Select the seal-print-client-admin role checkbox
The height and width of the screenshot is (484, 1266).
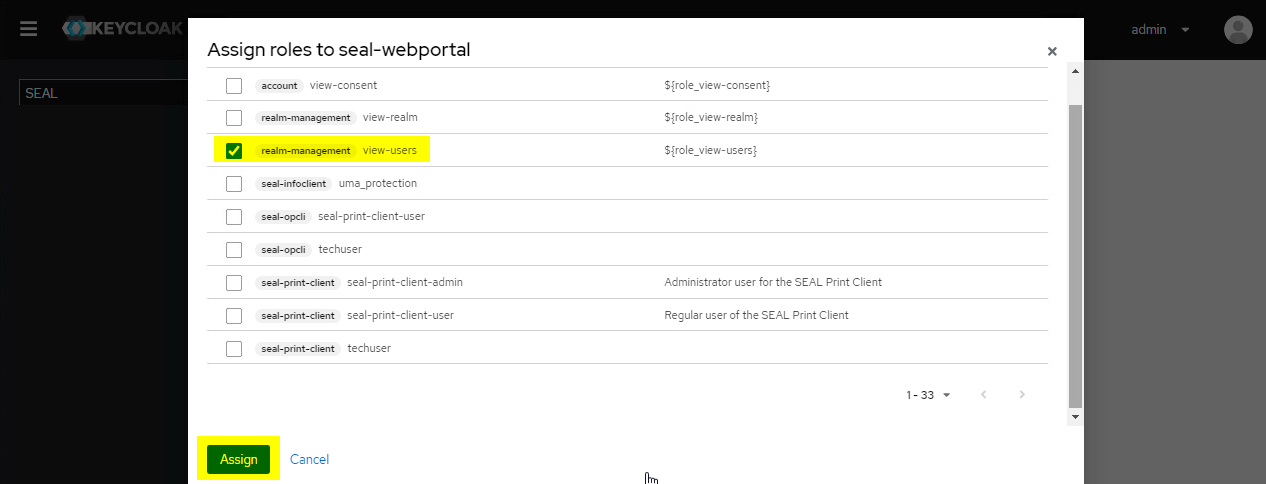coord(234,283)
